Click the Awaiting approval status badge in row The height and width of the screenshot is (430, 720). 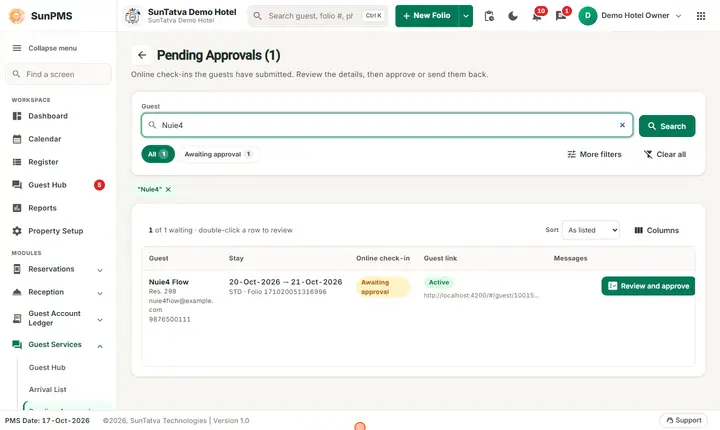(382, 287)
